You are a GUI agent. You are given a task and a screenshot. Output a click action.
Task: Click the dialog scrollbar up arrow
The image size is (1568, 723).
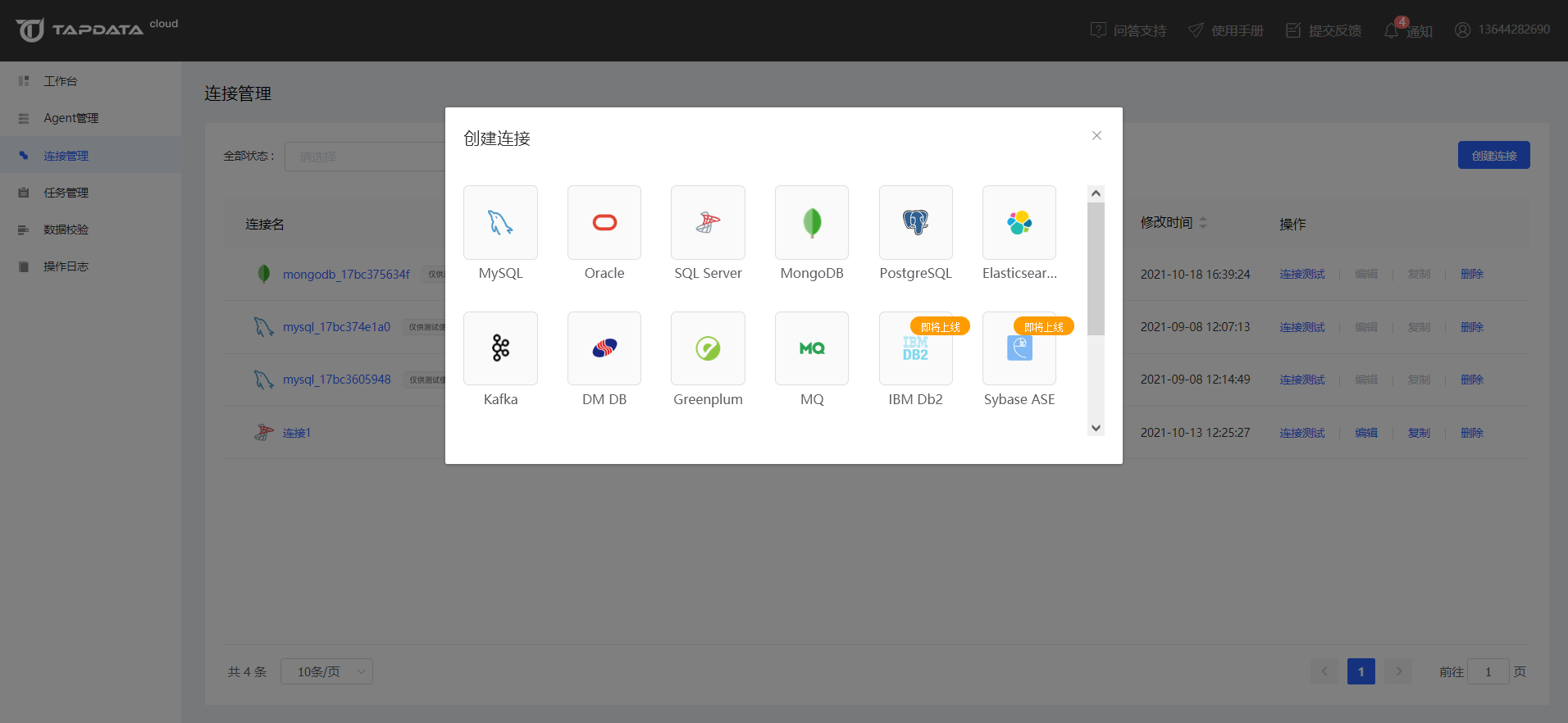tap(1096, 193)
